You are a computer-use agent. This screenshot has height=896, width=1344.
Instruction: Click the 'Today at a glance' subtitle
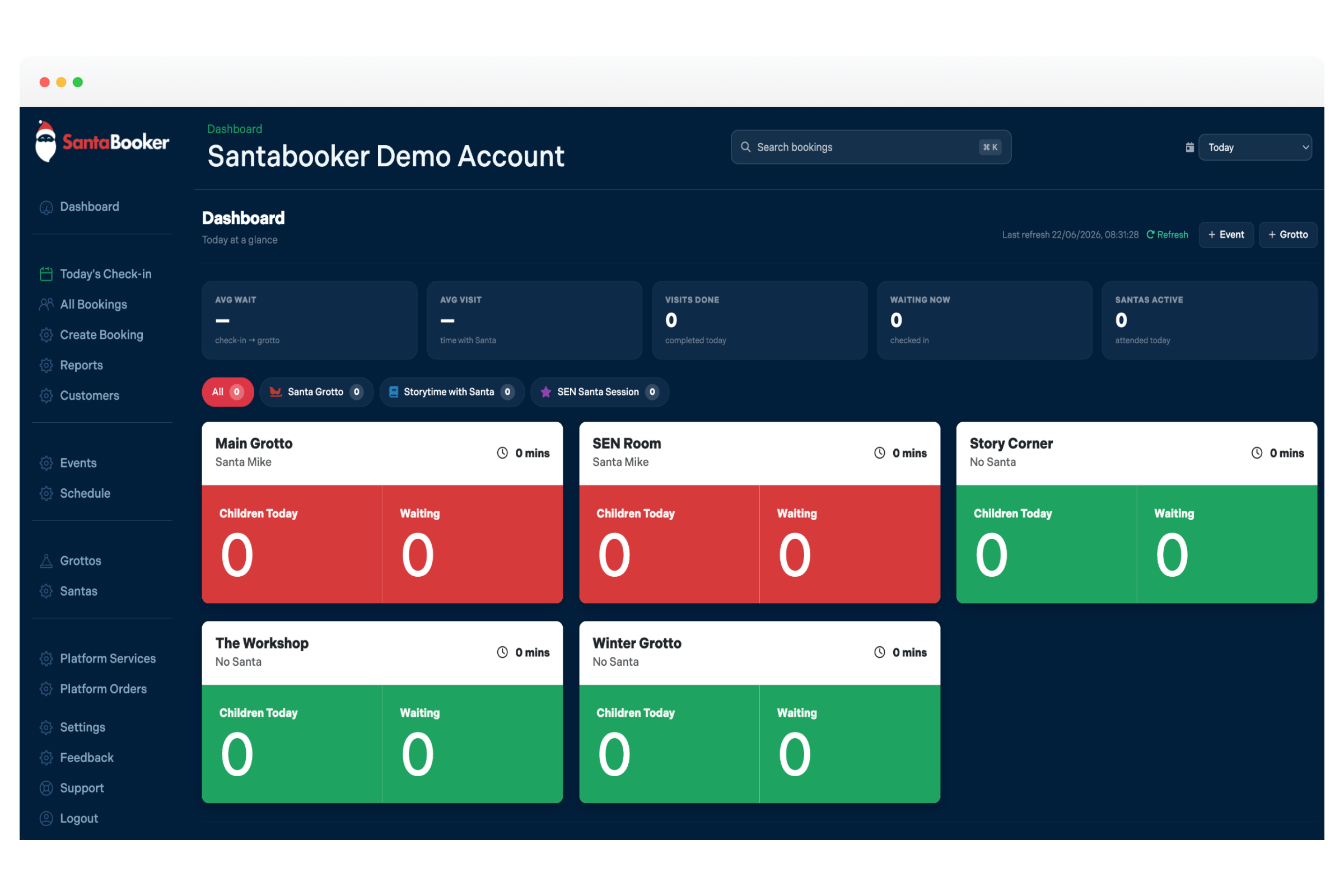pyautogui.click(x=240, y=240)
